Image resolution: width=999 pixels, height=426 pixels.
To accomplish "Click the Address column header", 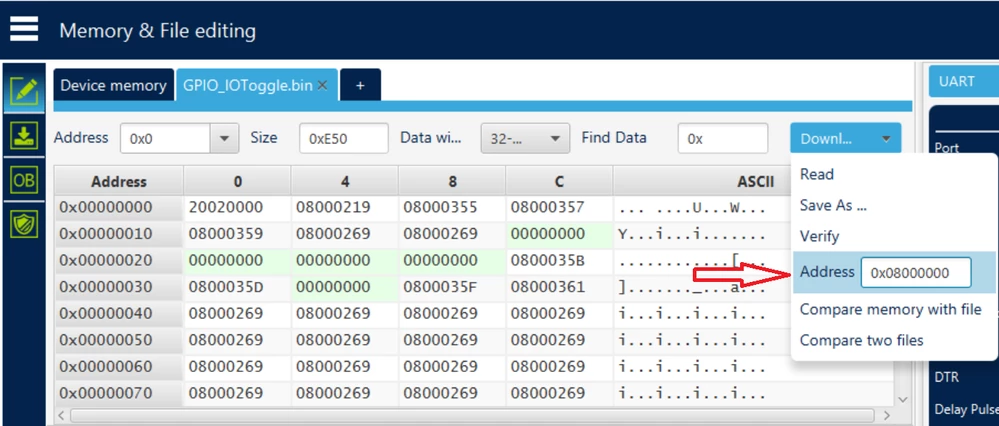I will (x=119, y=181).
